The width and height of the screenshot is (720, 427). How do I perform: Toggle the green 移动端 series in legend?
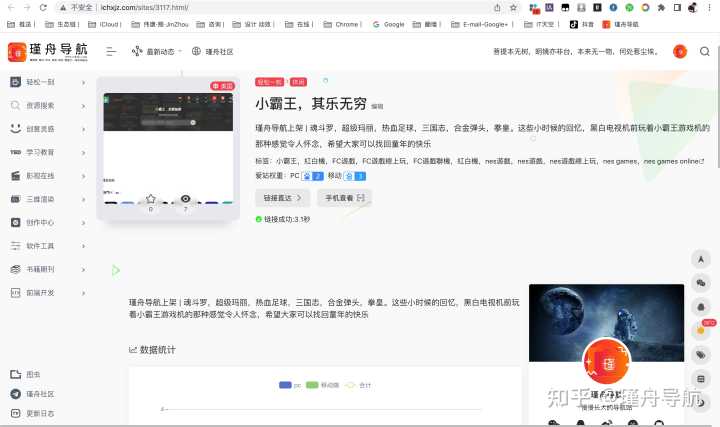(322, 385)
